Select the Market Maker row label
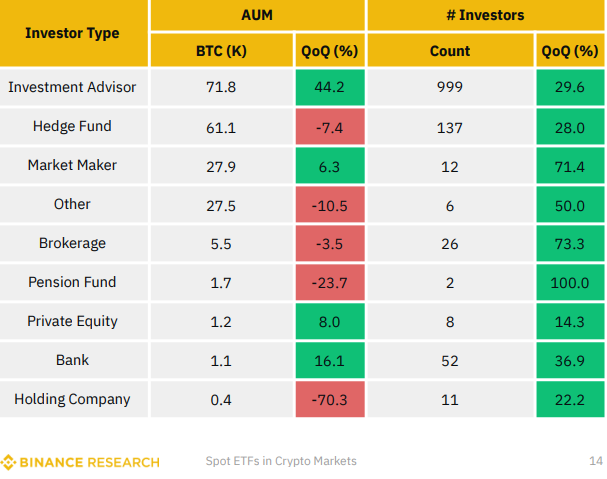Screen dimensions: 607x479 click(x=74, y=165)
